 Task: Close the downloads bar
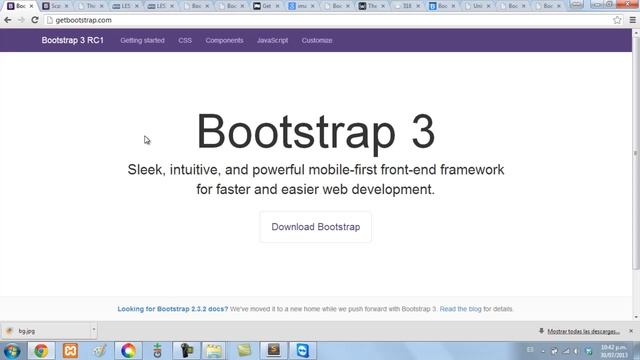click(631, 331)
